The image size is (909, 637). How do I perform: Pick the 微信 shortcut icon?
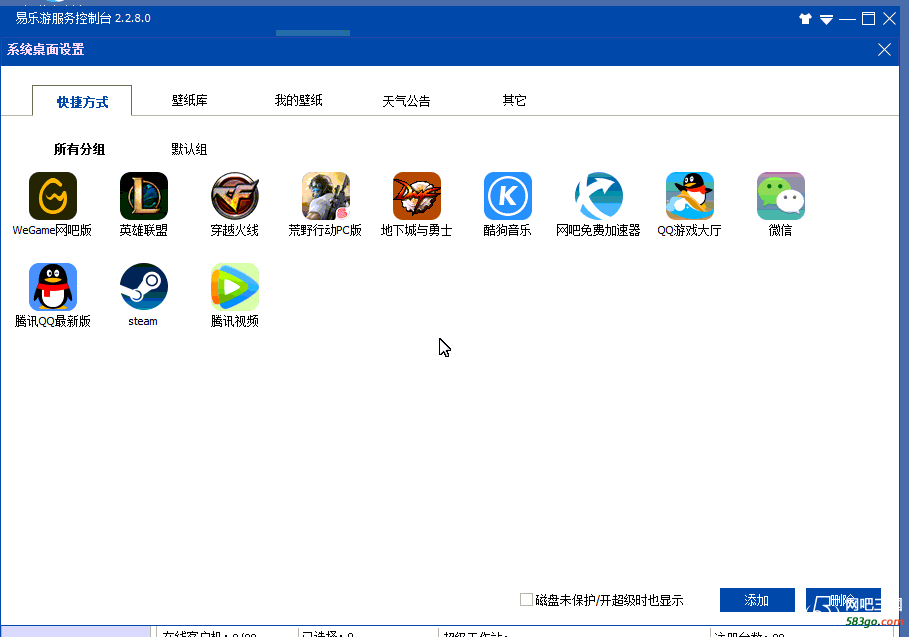(781, 196)
